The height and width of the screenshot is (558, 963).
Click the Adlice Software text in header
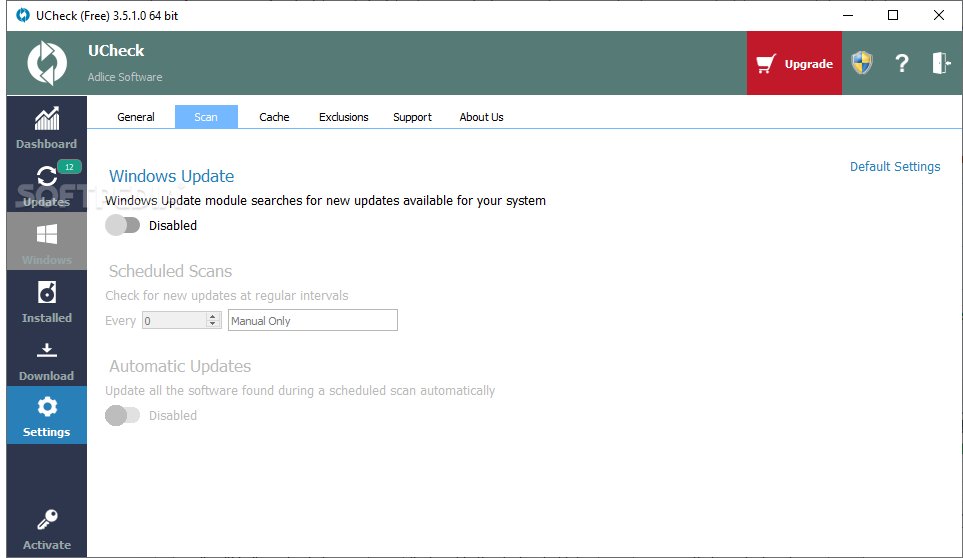(125, 77)
